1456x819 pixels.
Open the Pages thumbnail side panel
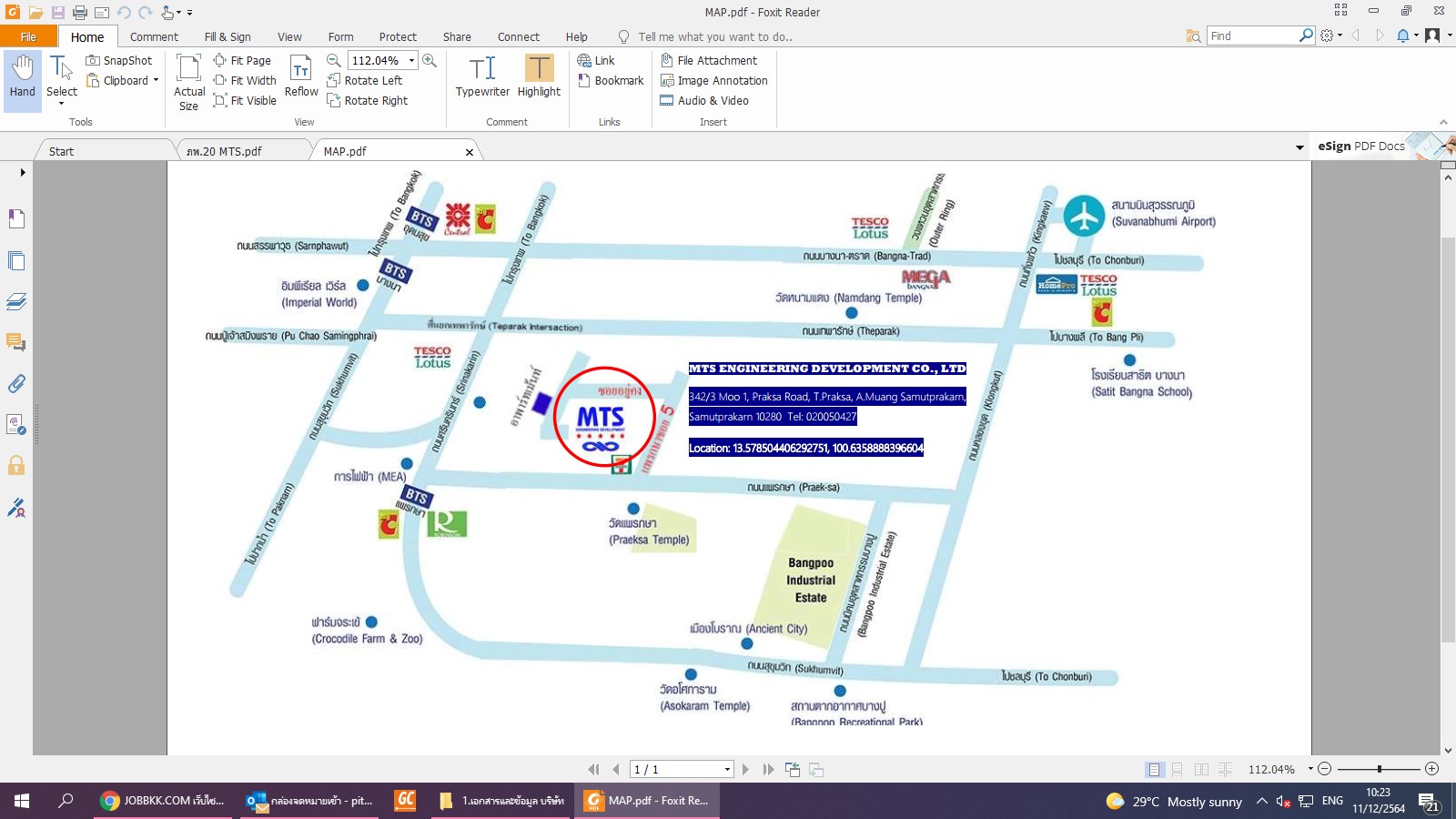[16, 260]
